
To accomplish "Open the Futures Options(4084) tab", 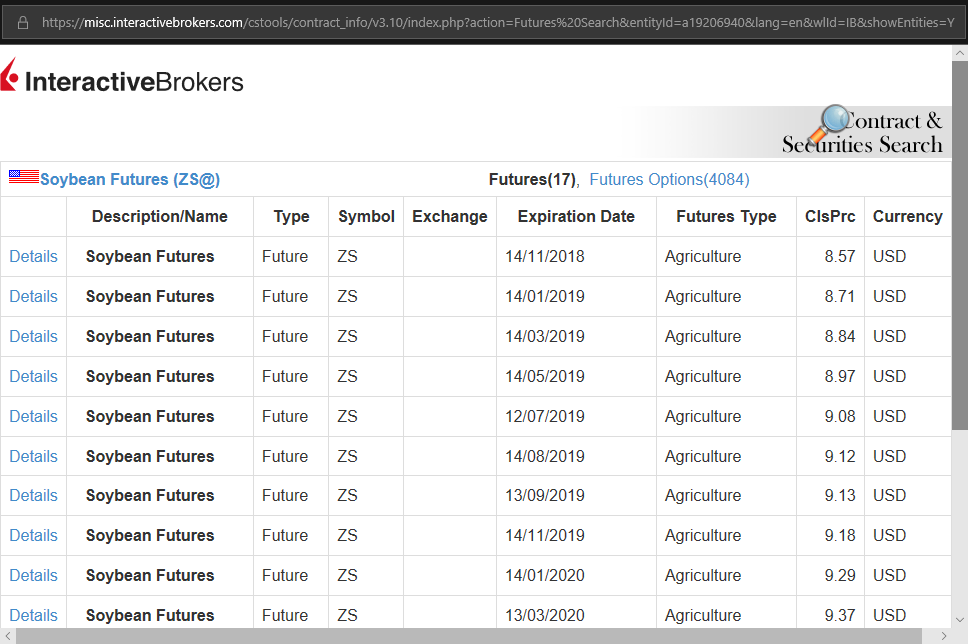I will pyautogui.click(x=669, y=180).
